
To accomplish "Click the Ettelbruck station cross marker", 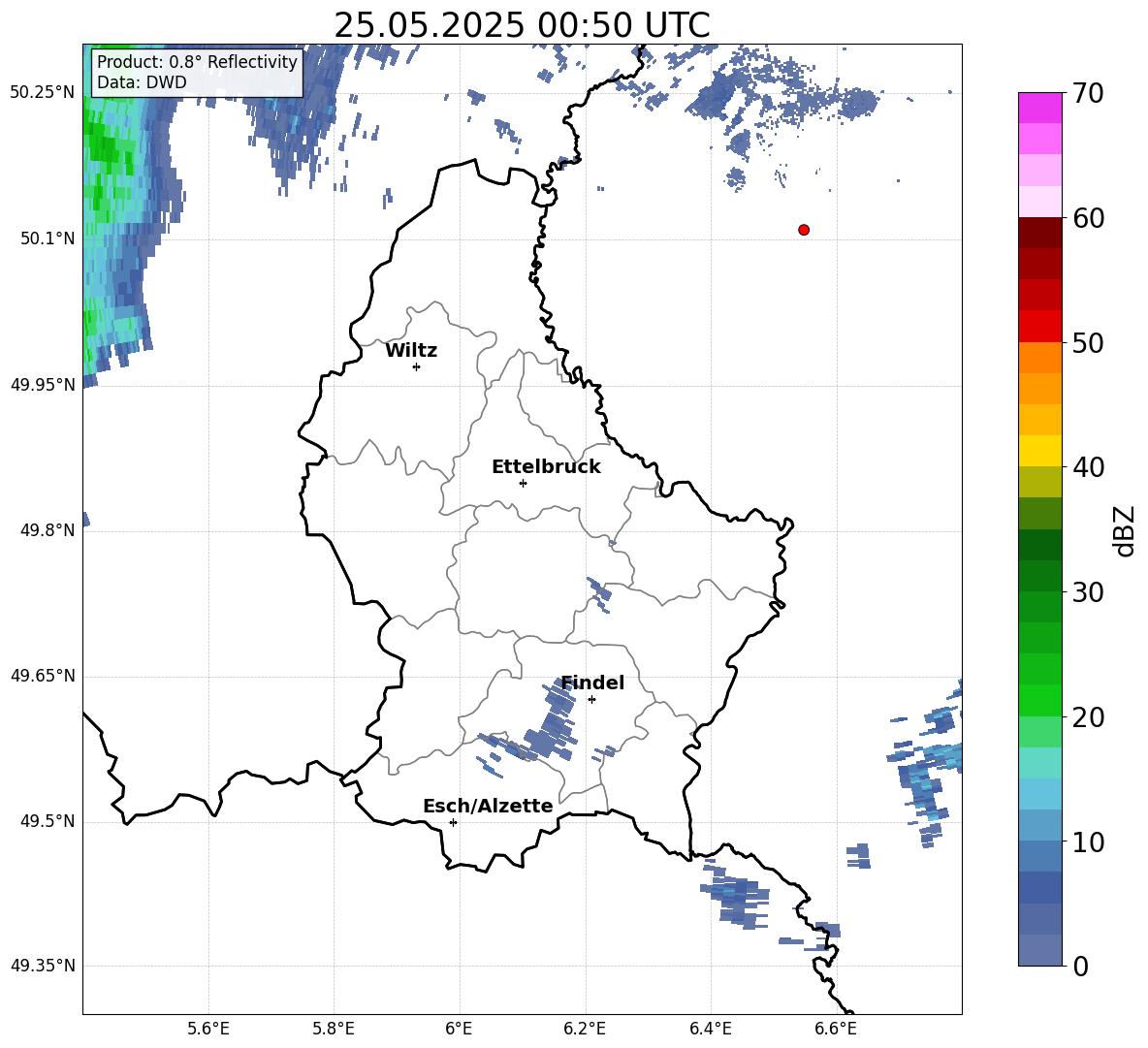I will click(x=523, y=483).
